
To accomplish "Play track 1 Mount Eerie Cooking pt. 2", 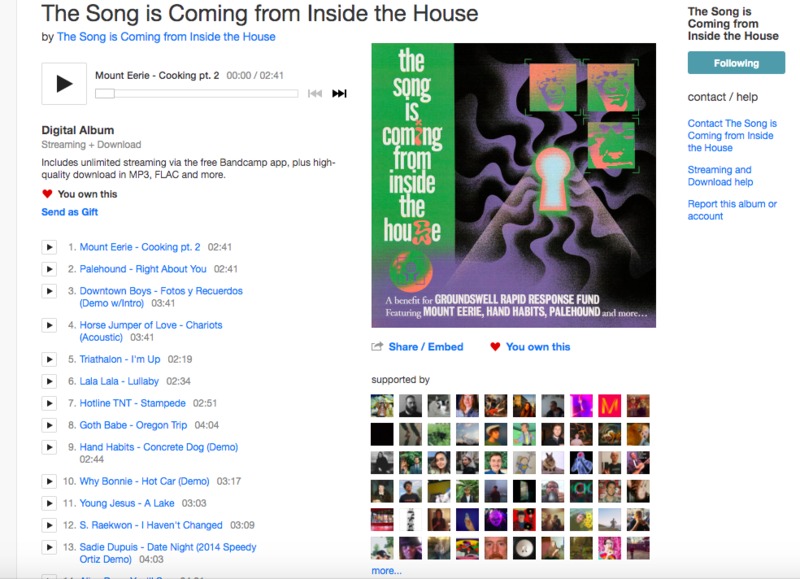I will pyautogui.click(x=49, y=247).
